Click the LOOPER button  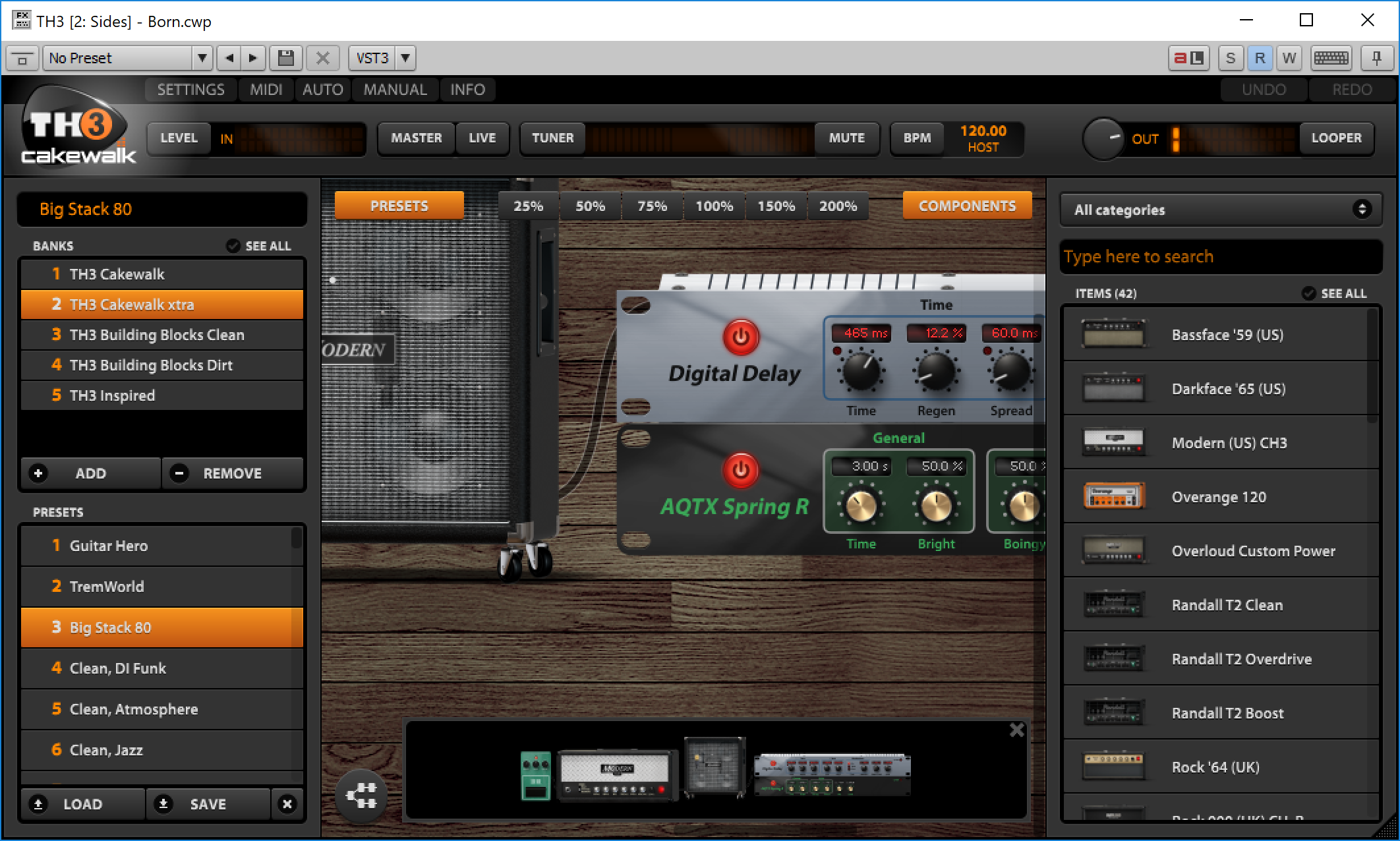pos(1336,138)
